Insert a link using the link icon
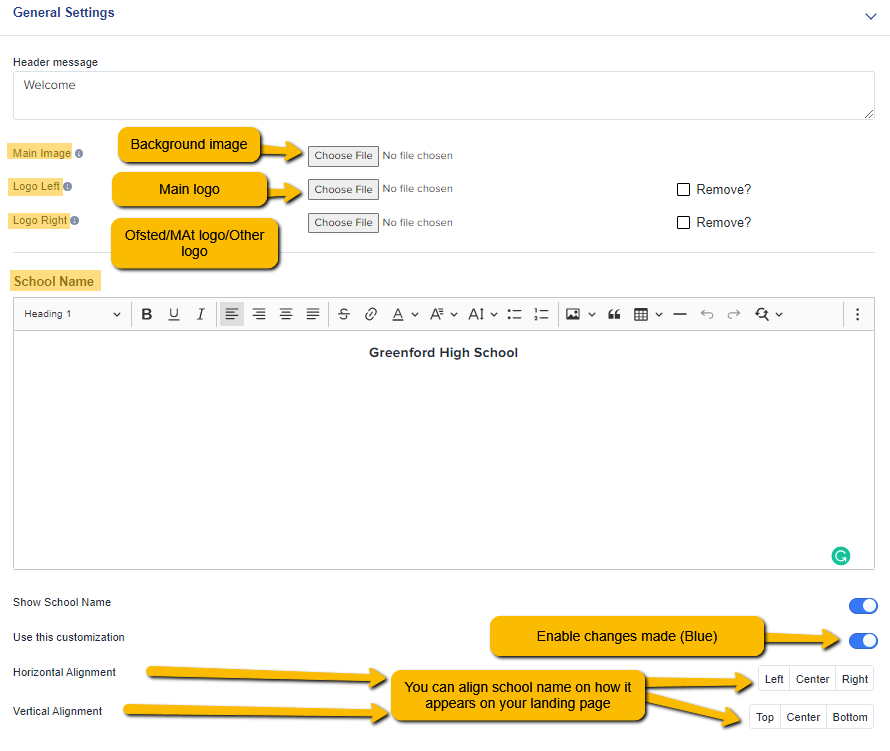This screenshot has height=751, width=890. (x=371, y=314)
